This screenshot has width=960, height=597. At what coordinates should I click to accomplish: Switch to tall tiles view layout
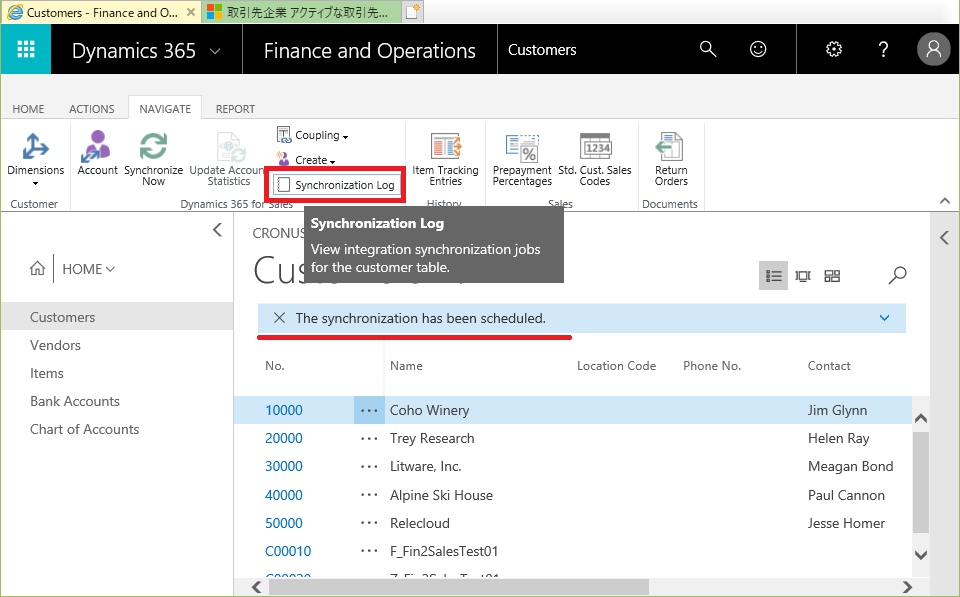(x=803, y=276)
